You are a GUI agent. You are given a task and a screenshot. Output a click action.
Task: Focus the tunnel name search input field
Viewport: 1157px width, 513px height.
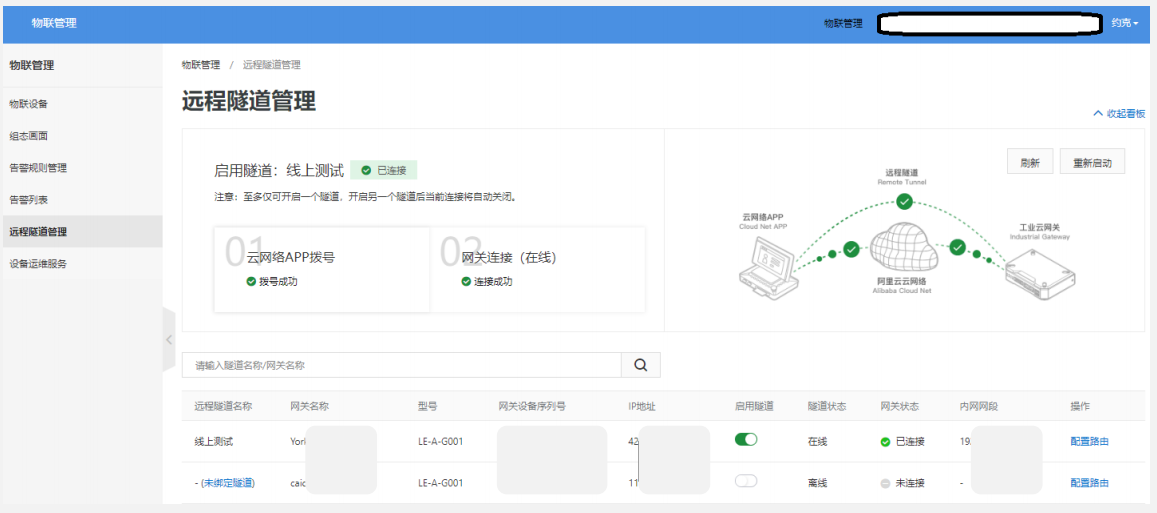[x=402, y=366]
